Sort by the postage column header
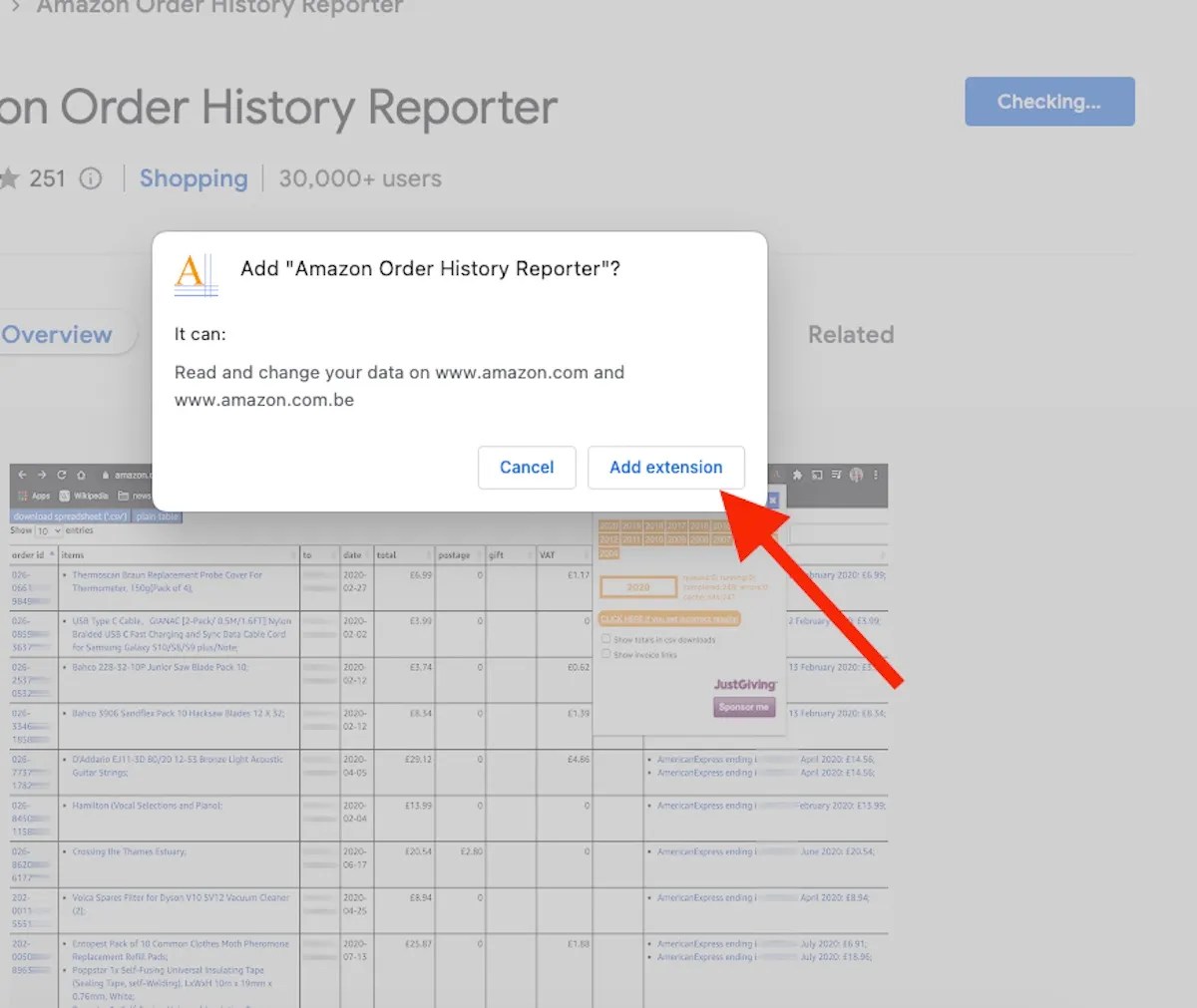The width and height of the screenshot is (1197, 1008). point(460,555)
